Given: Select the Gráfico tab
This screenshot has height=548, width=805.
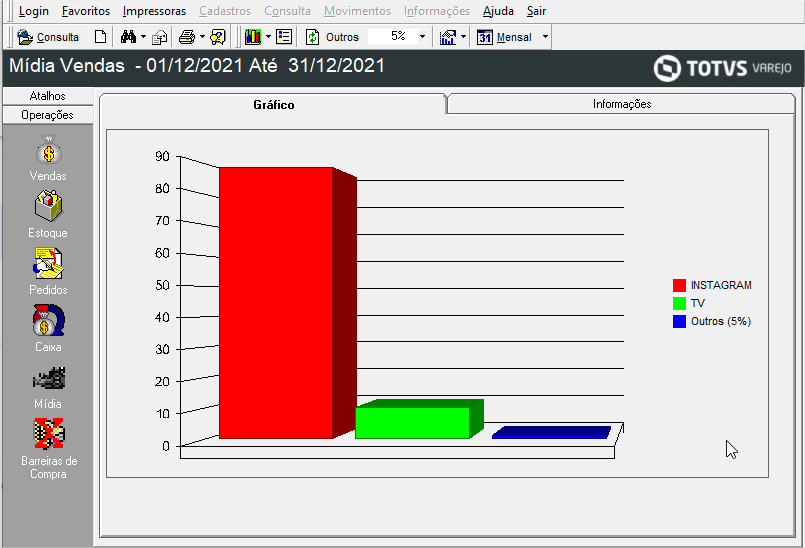Looking at the screenshot, I should point(274,104).
